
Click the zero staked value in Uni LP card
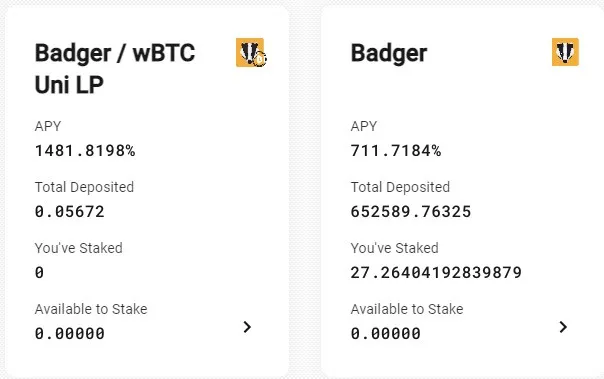(39, 272)
